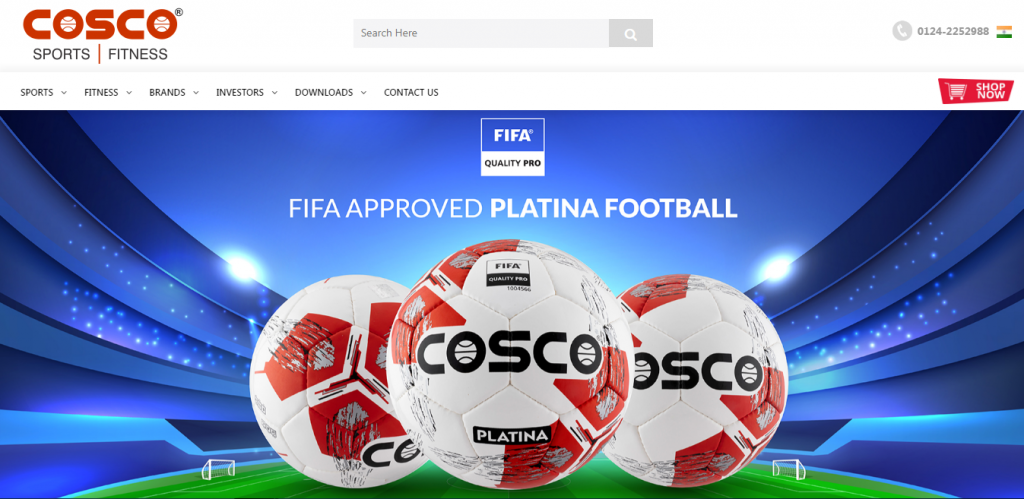
Task: Click the FIFA Approved Platina Football heading
Action: (513, 208)
